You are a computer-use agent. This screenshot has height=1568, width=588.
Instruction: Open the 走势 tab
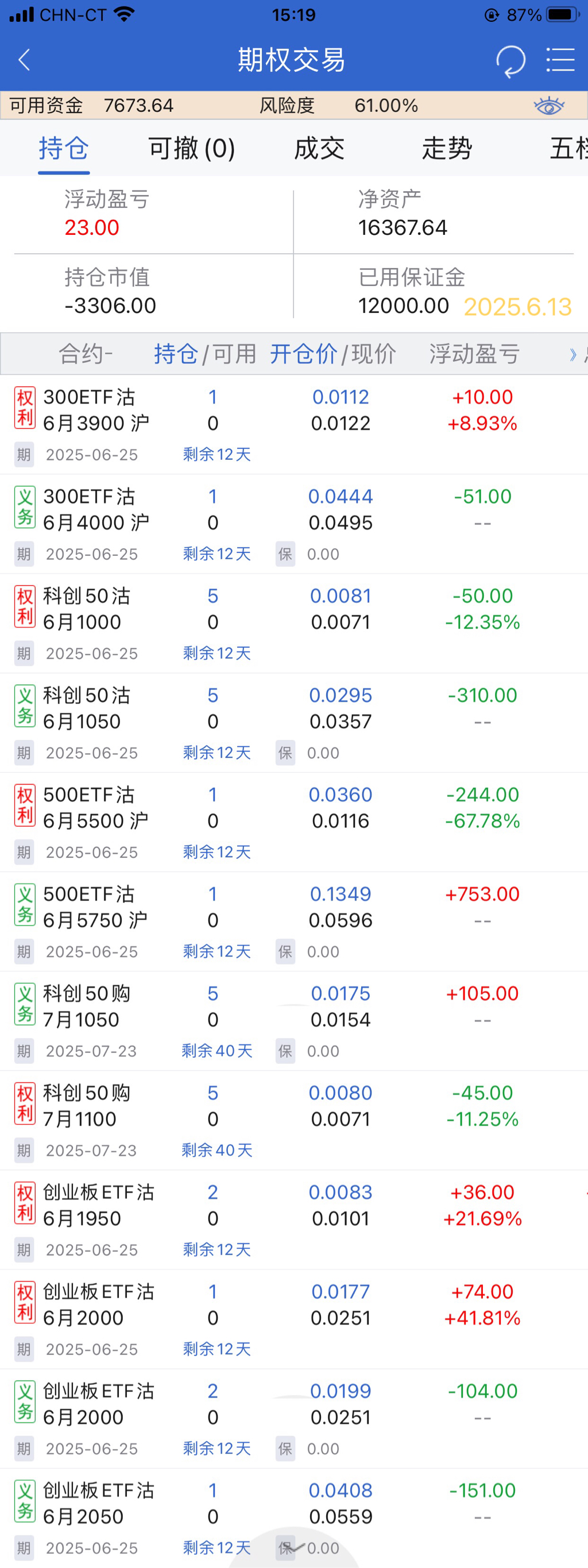447,149
